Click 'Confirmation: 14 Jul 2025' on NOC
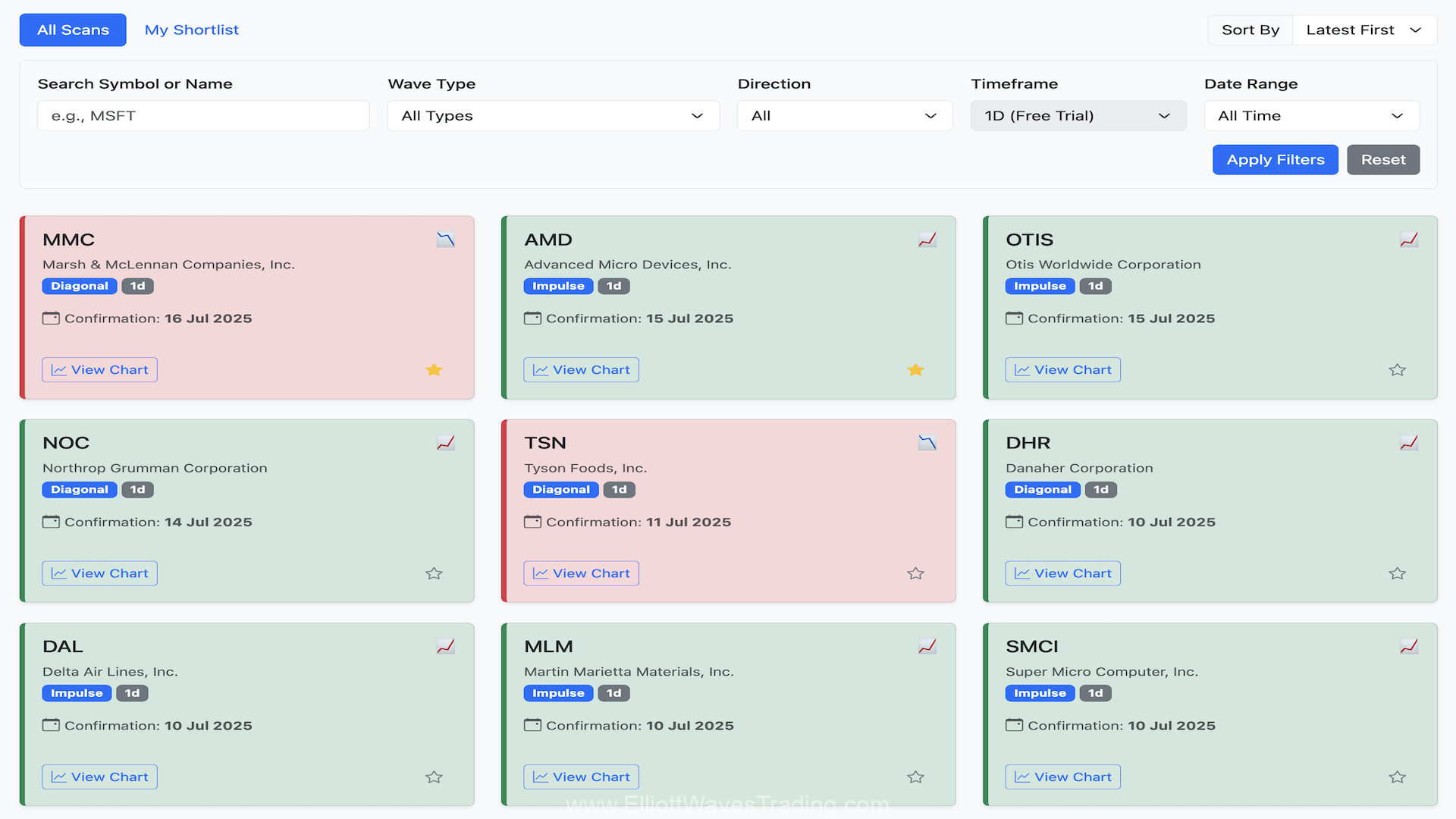Viewport: 1456px width, 819px height. point(158,522)
